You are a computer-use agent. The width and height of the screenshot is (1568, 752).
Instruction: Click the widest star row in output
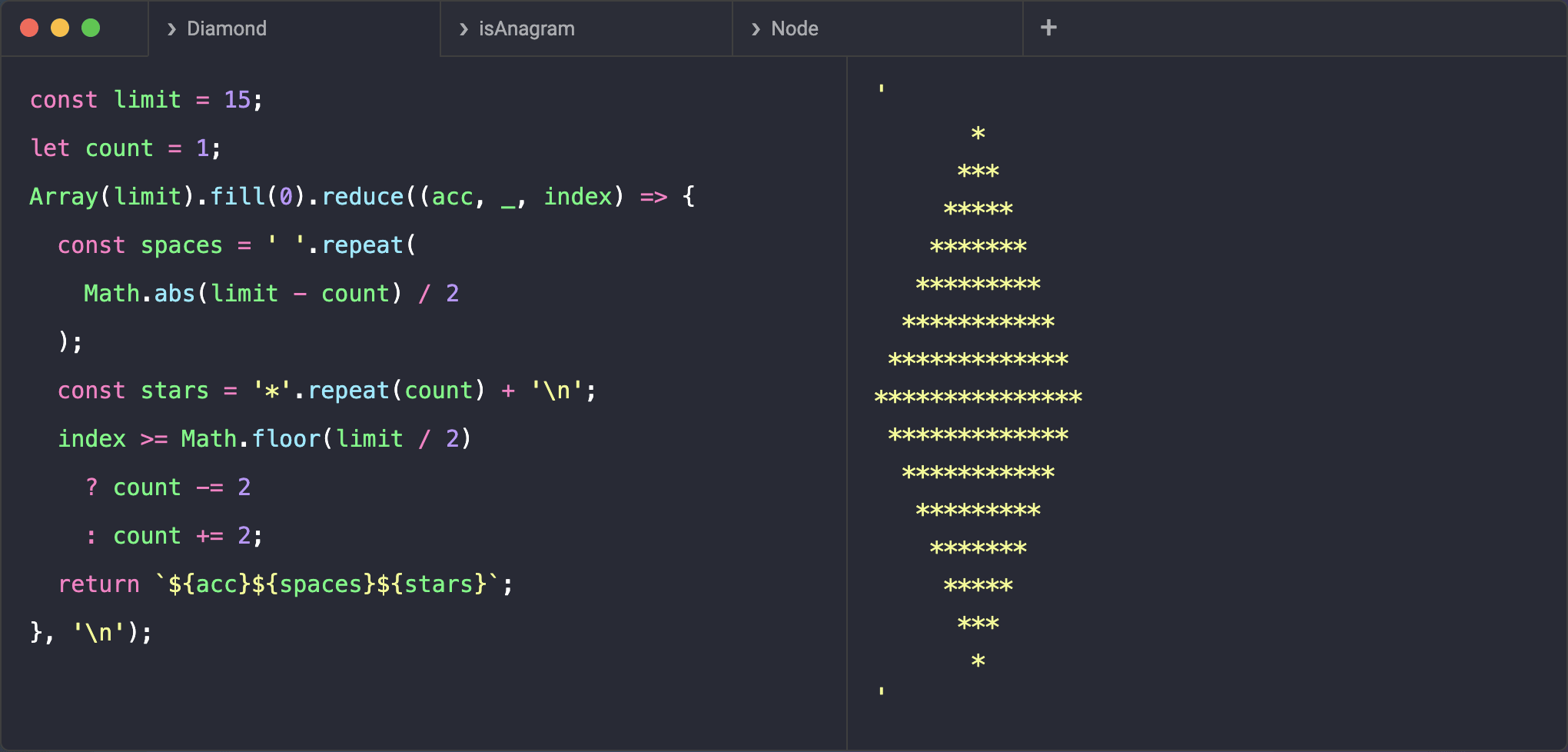pos(978,398)
